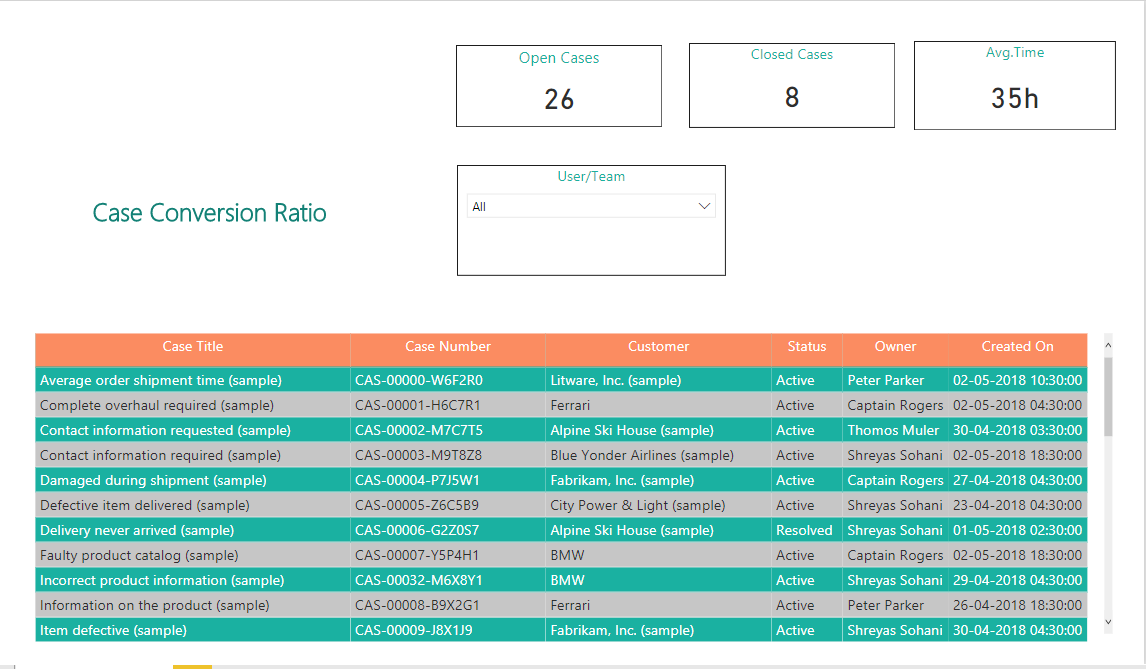Sort by Created On column header
The width and height of the screenshot is (1146, 669).
point(1017,347)
